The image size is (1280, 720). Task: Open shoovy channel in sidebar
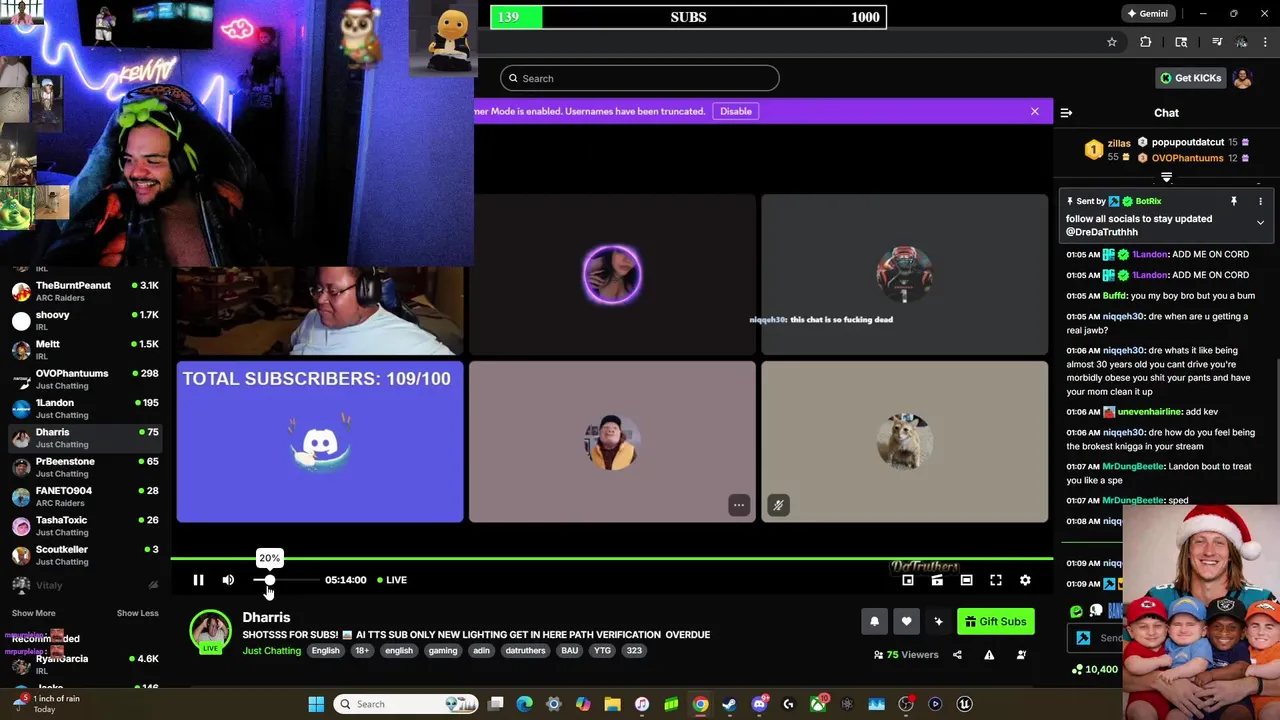pyautogui.click(x=85, y=321)
